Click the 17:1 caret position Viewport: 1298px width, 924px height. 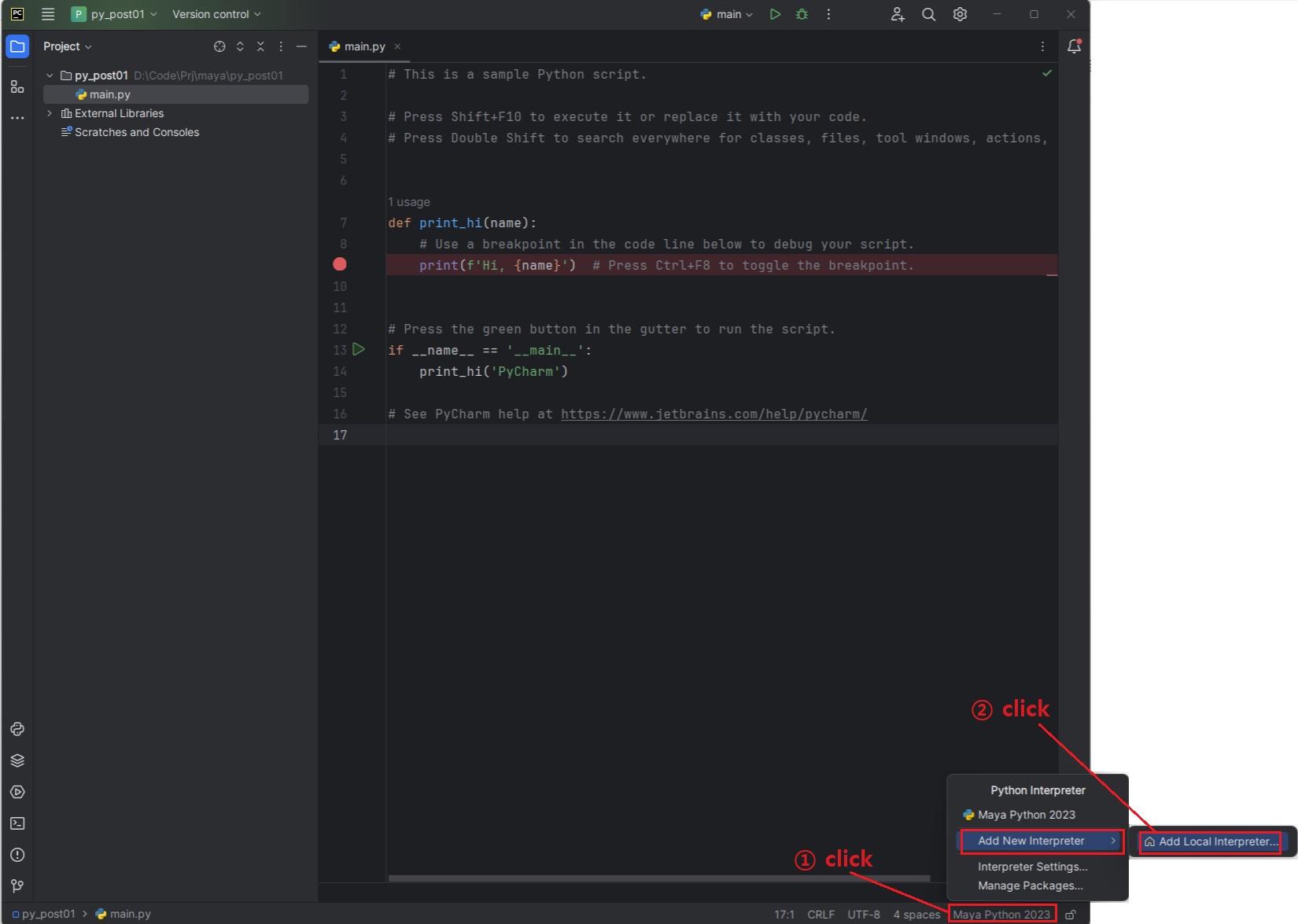784,915
